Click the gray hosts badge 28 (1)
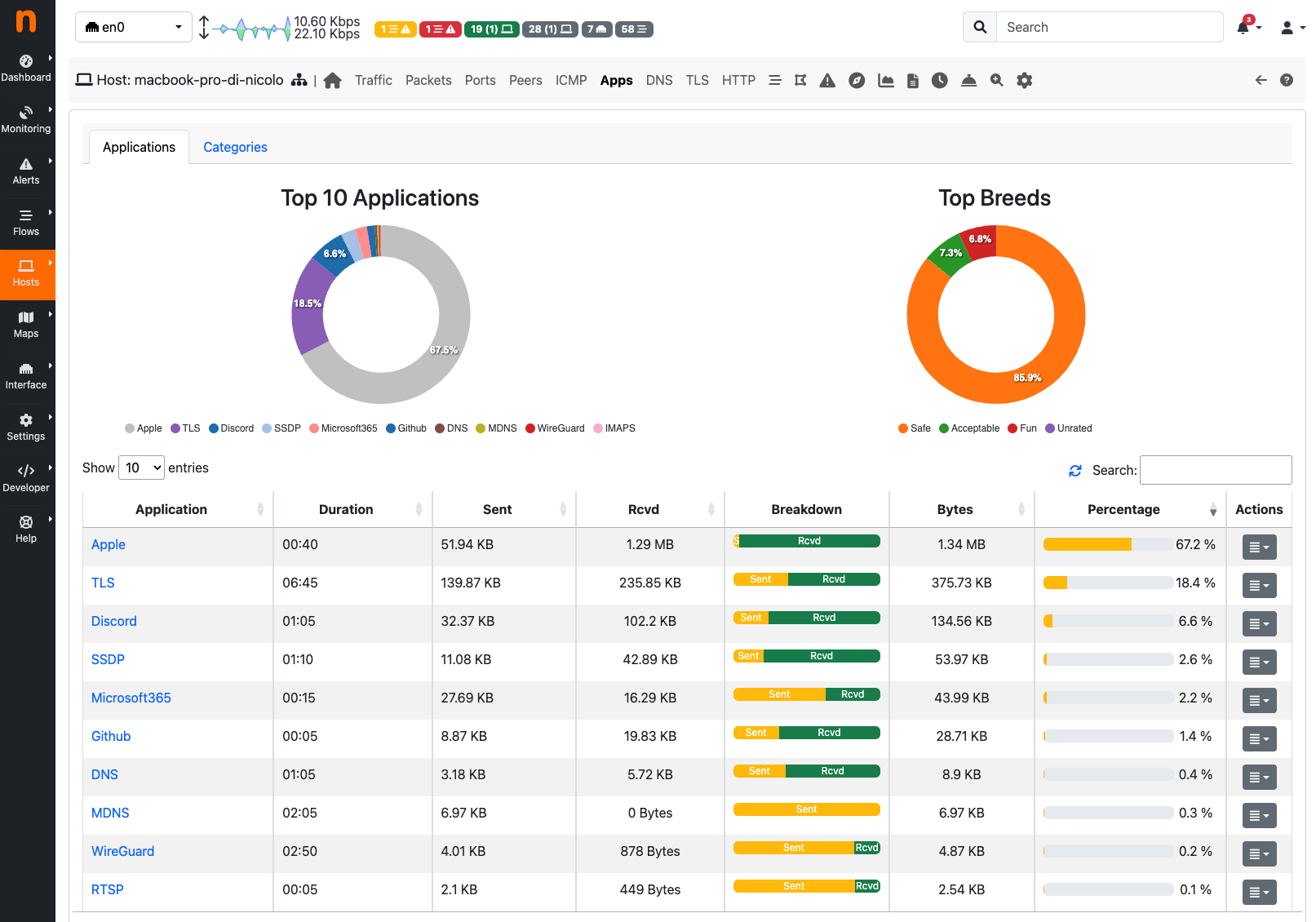This screenshot has height=922, width=1316. (550, 29)
